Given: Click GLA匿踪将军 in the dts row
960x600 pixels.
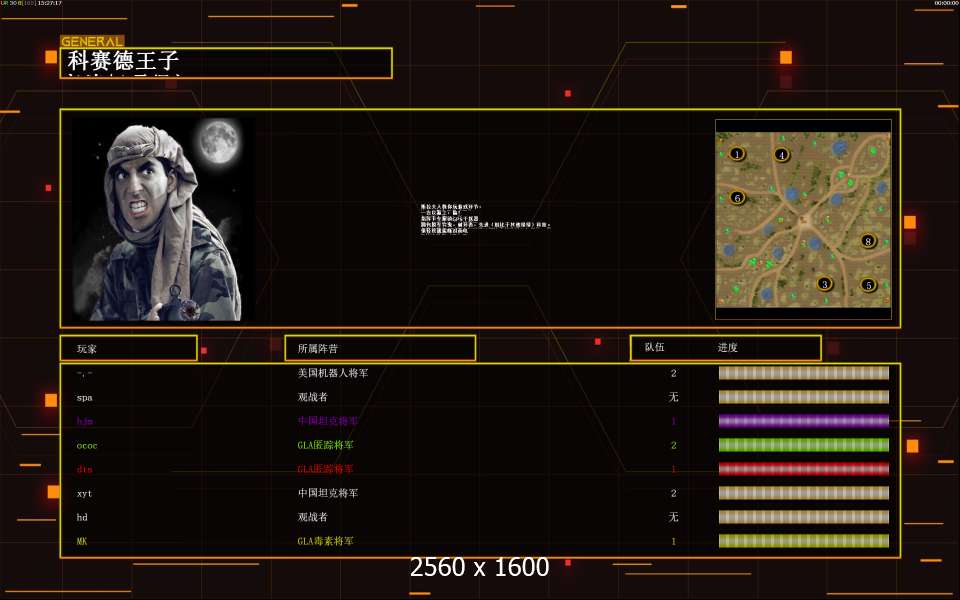Looking at the screenshot, I should [x=326, y=469].
